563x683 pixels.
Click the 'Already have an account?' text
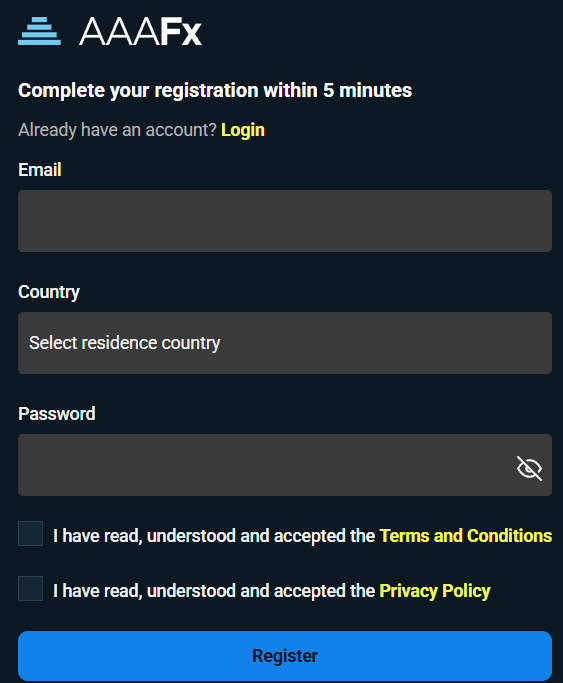coord(117,130)
